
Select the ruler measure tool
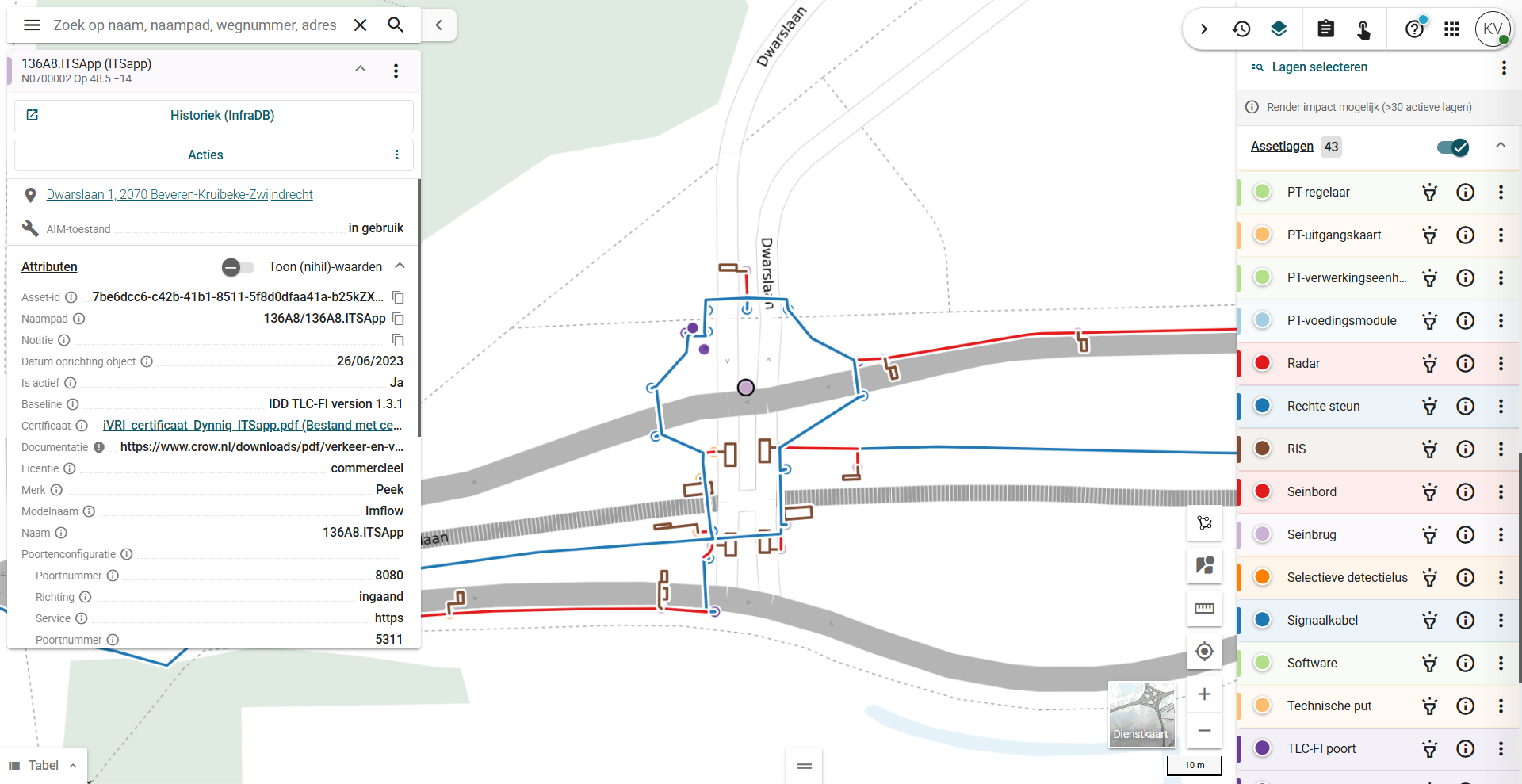(x=1204, y=608)
